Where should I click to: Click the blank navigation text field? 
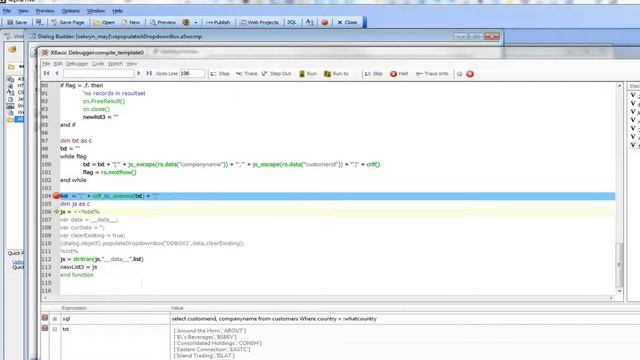98,73
